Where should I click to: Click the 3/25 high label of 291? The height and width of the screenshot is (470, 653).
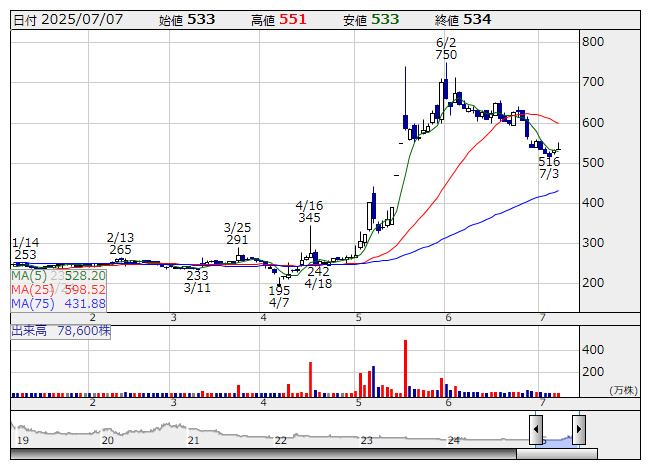point(237,234)
